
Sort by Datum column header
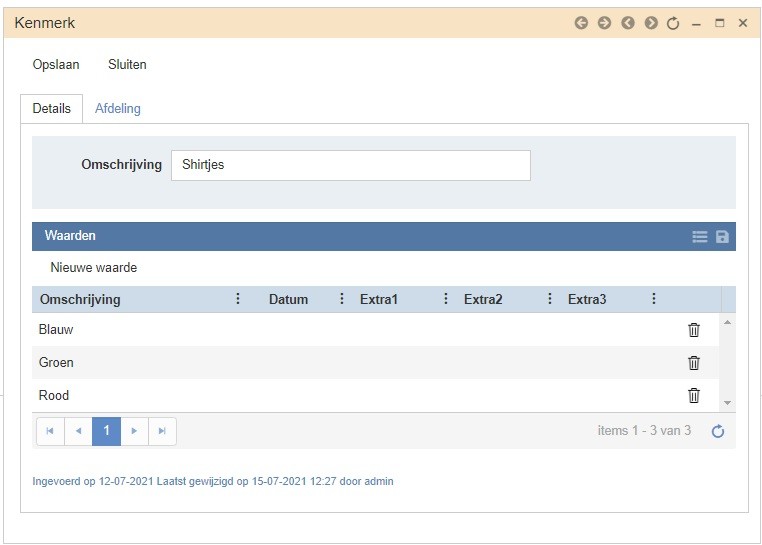[289, 299]
